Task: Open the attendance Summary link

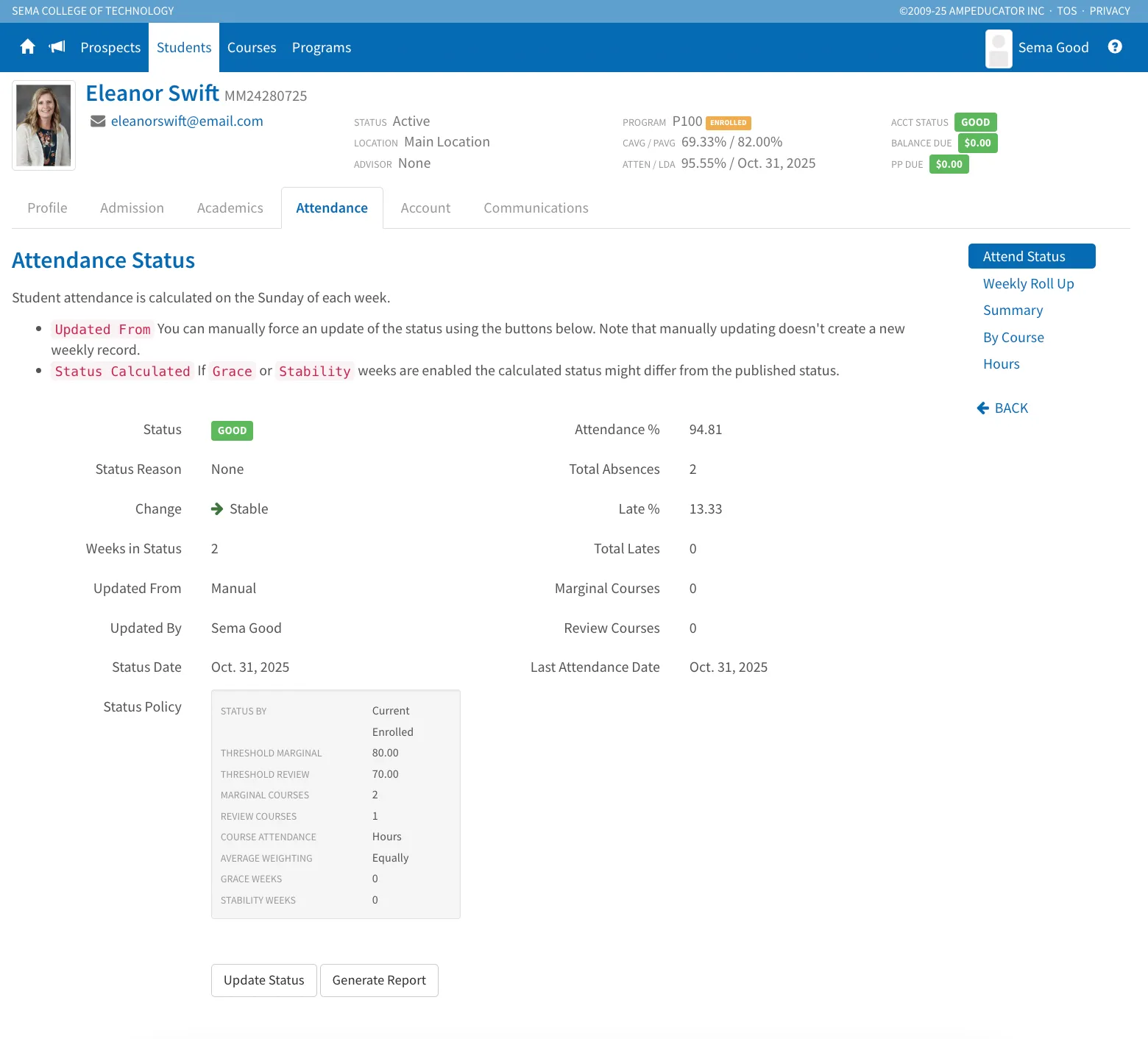Action: coord(1013,311)
